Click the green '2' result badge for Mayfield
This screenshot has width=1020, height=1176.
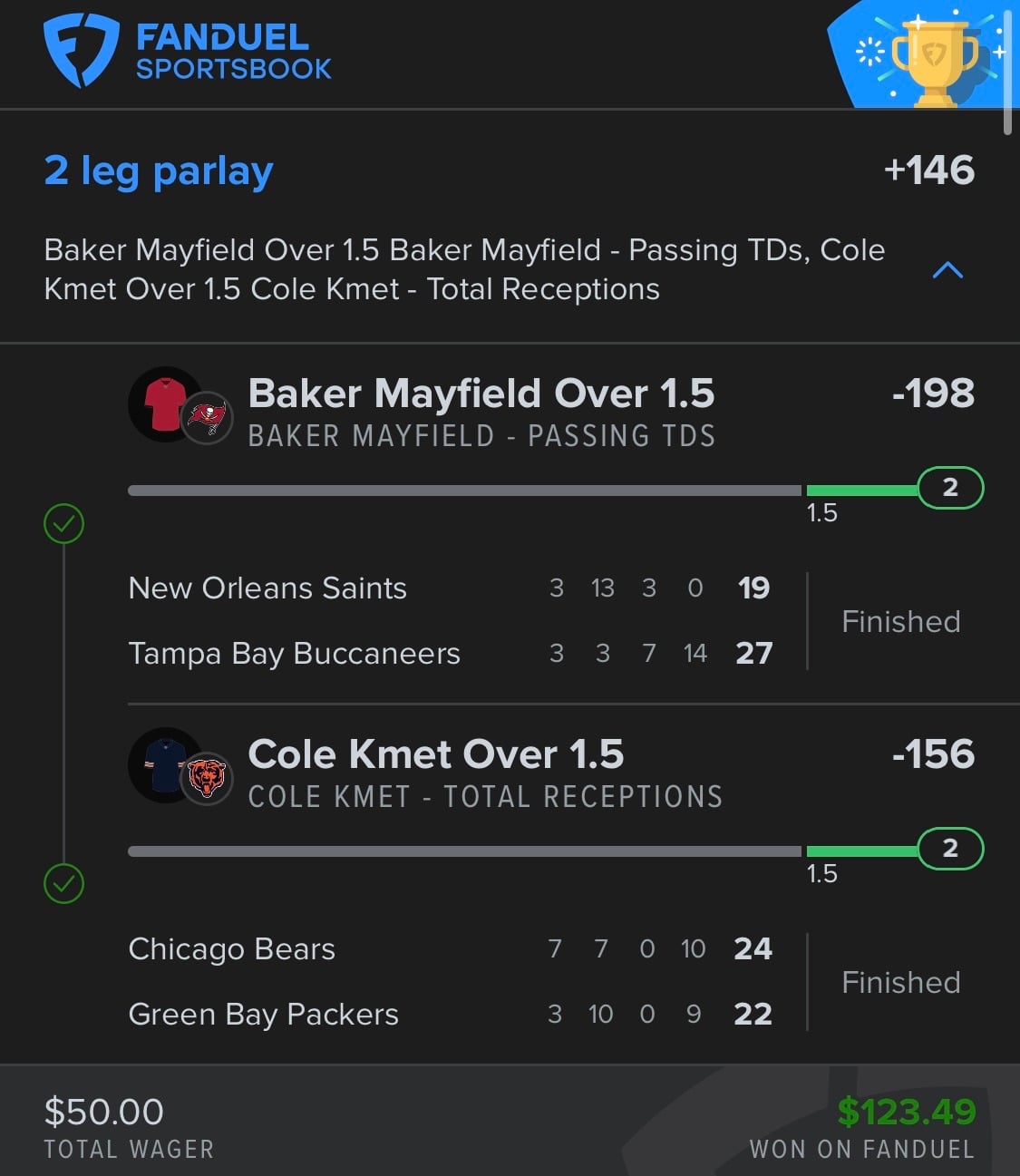coord(950,488)
